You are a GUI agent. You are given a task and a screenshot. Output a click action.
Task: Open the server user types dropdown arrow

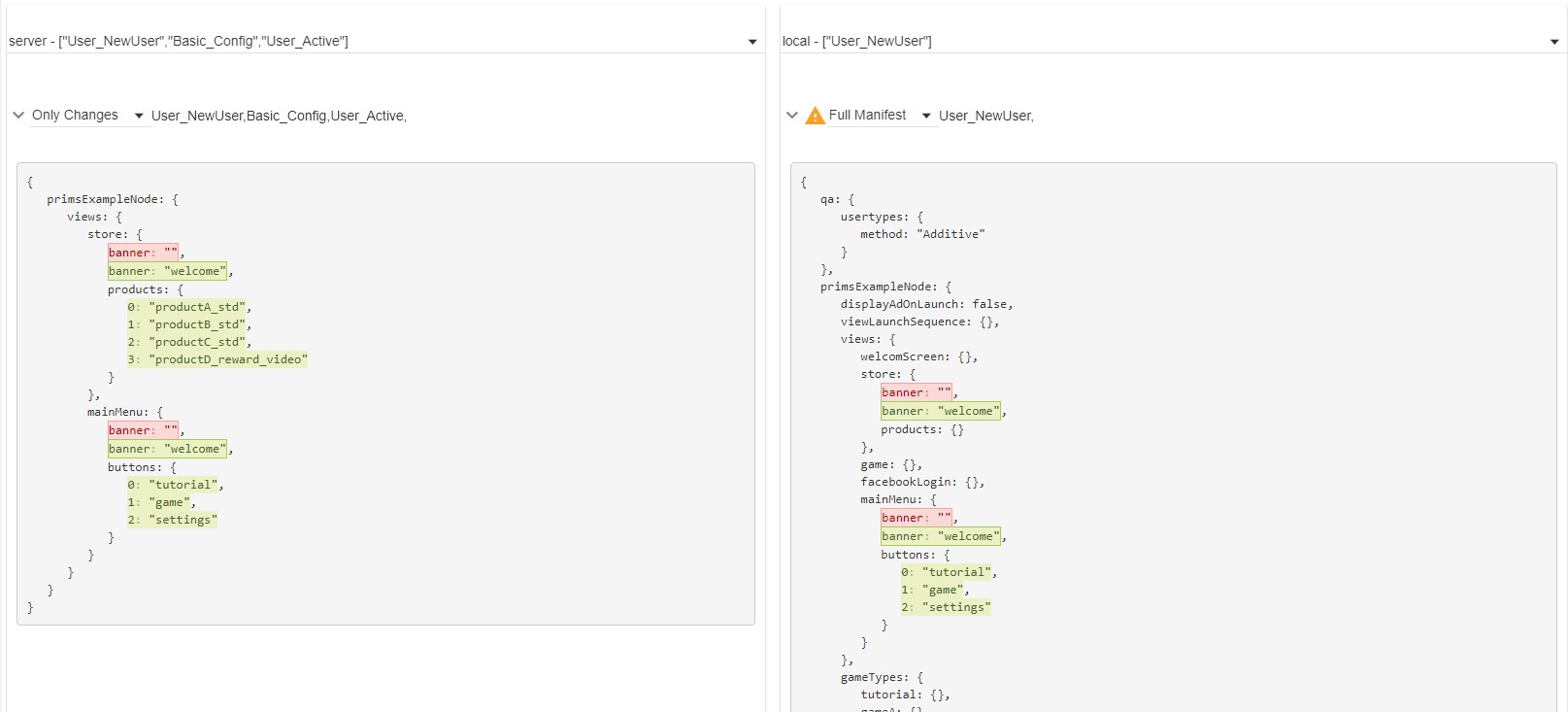752,42
